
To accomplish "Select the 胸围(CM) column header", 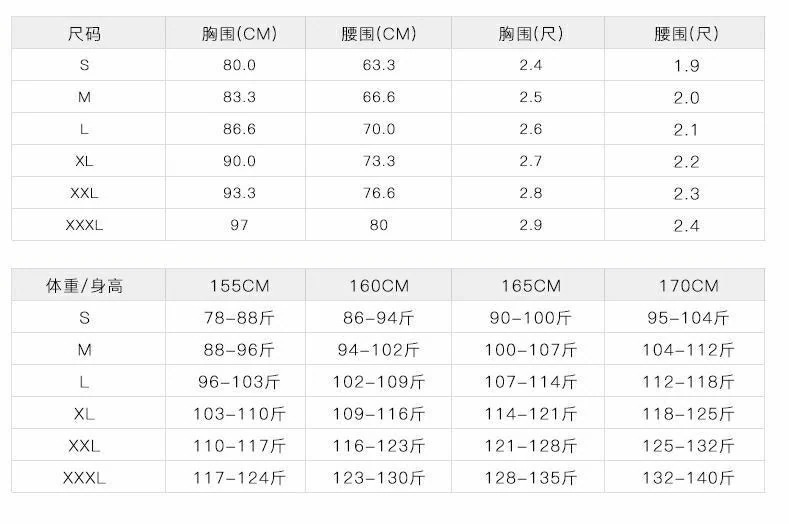I will click(x=239, y=33).
